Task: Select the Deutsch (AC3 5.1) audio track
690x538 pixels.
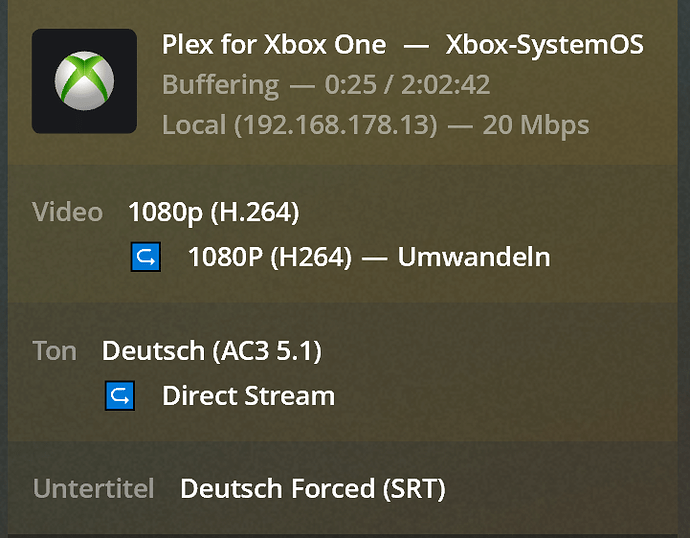Action: [x=211, y=351]
